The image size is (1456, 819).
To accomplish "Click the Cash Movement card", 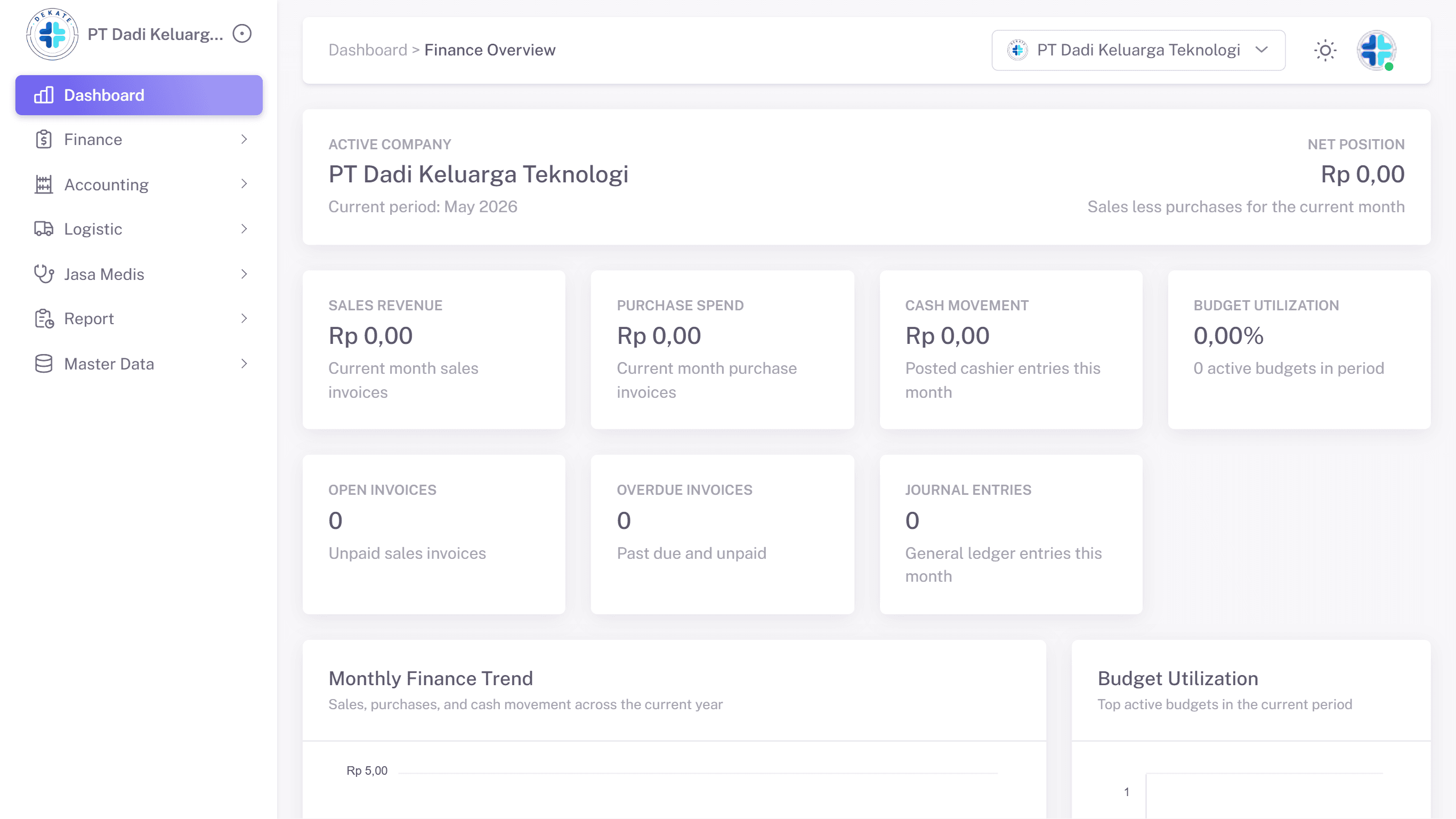I will [1010, 350].
